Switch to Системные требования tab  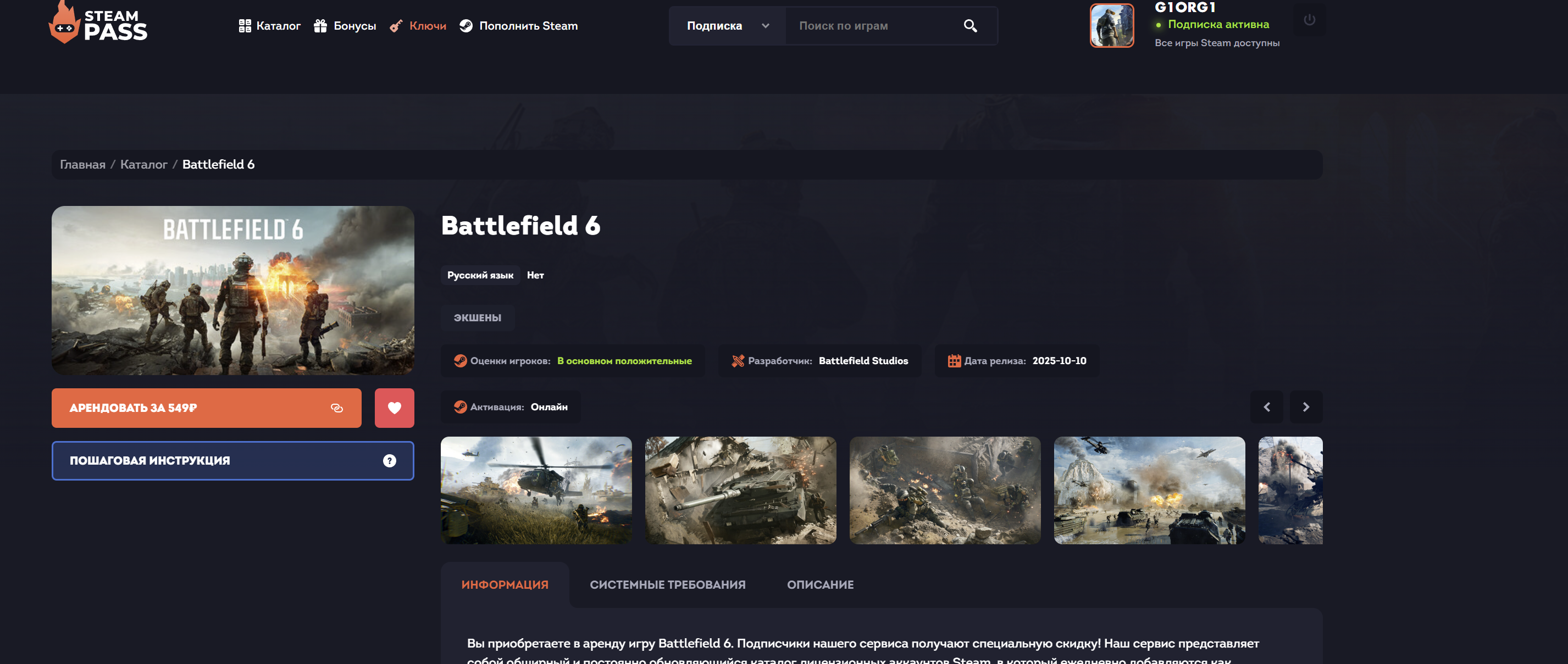point(667,584)
